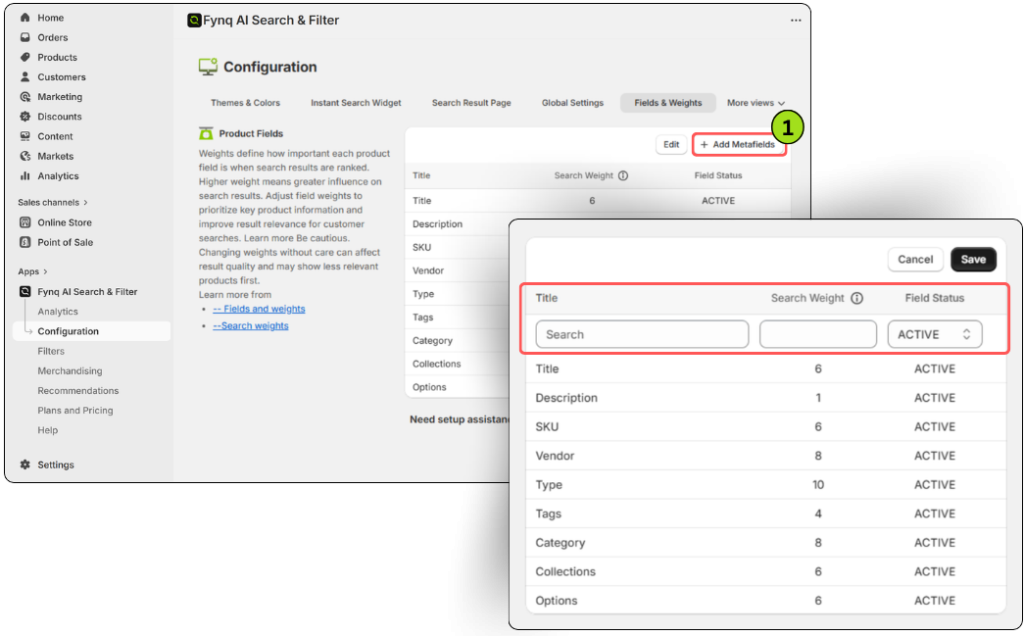Switch to Instant Search Widget tab
This screenshot has width=1024, height=636.
356,103
